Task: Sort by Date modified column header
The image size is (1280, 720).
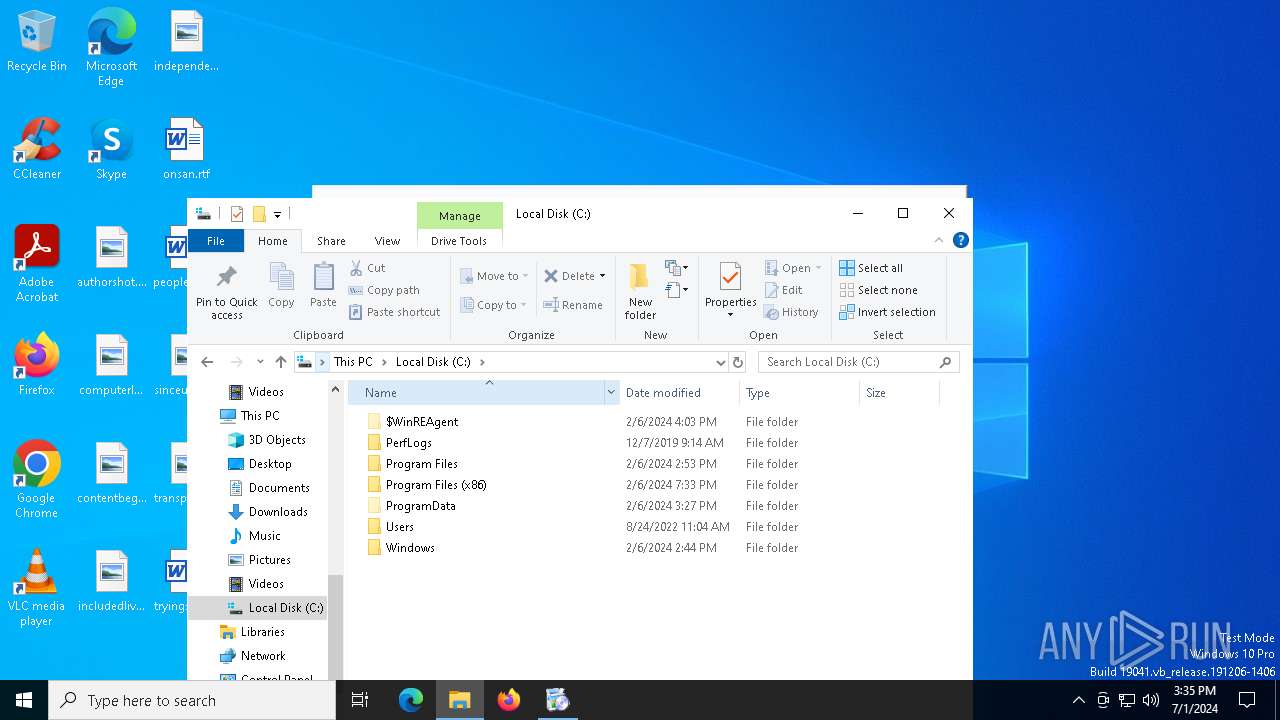Action: pos(679,393)
